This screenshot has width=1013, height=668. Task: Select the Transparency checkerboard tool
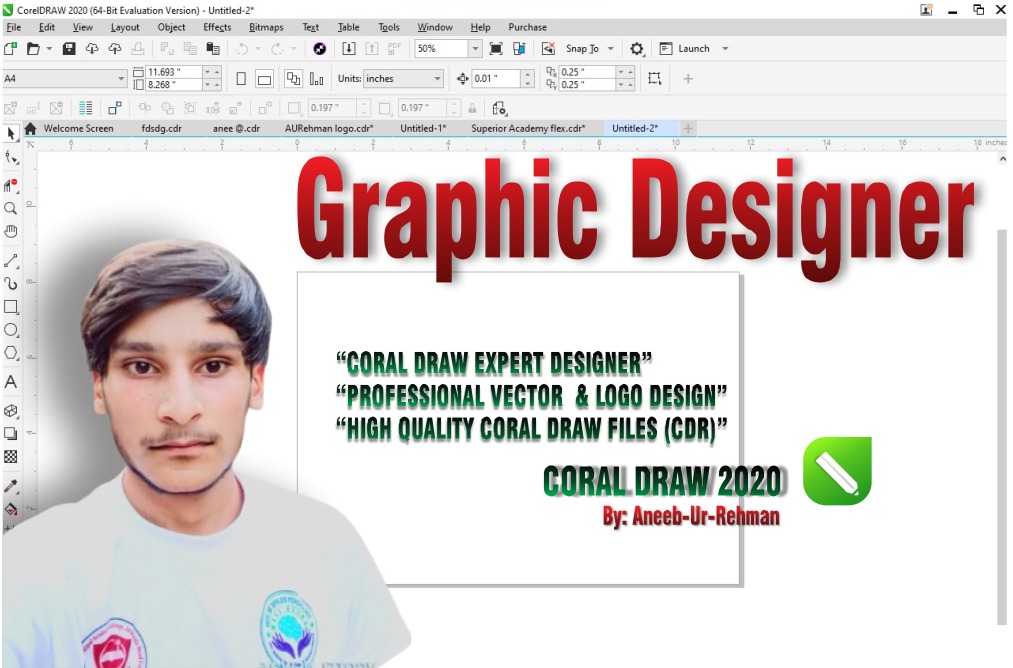click(x=11, y=456)
